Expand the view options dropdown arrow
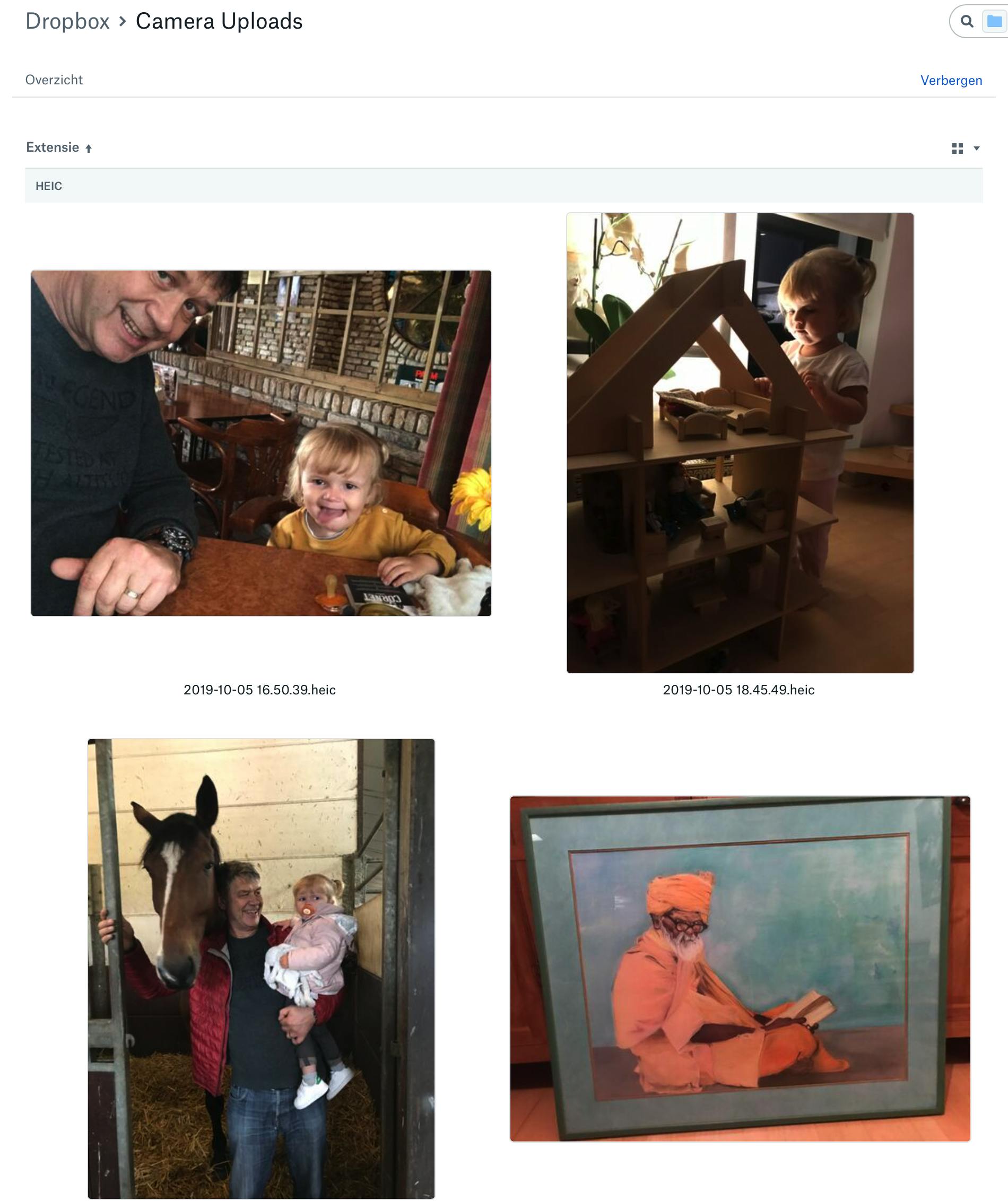This screenshot has height=1201, width=1008. tap(977, 149)
